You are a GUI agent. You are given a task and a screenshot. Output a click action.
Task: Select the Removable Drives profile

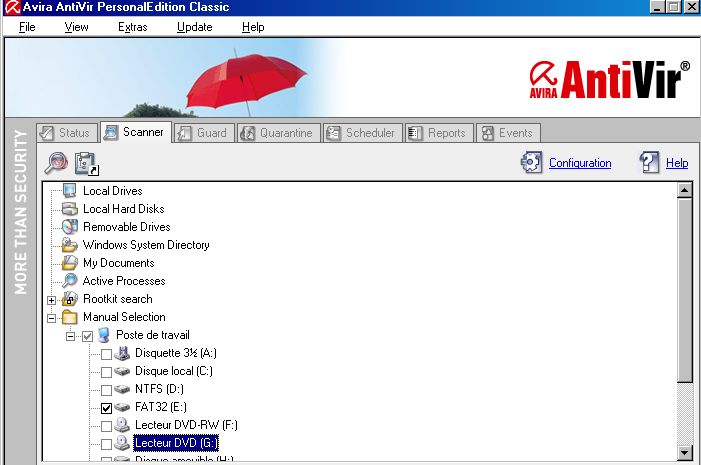127,227
